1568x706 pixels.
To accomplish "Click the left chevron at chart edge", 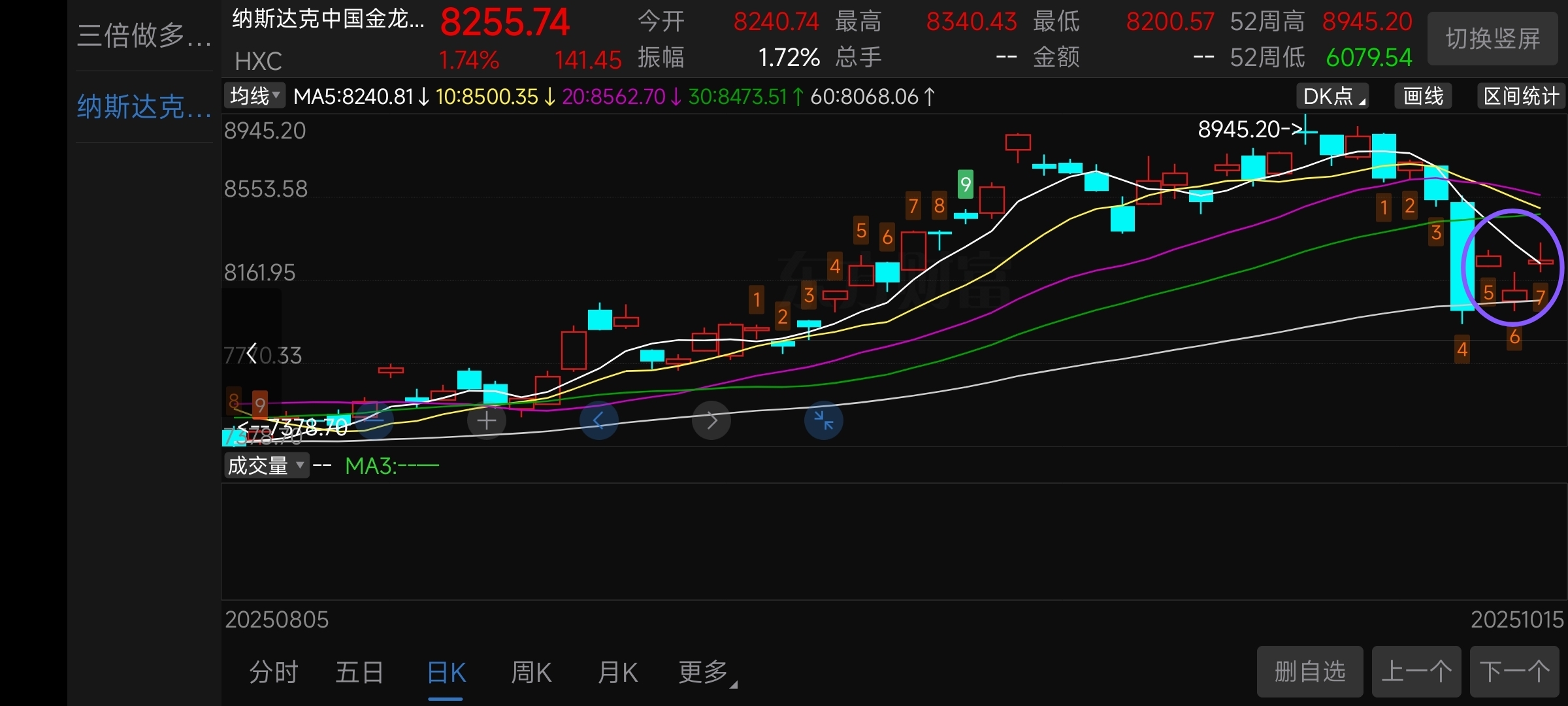I will [252, 354].
